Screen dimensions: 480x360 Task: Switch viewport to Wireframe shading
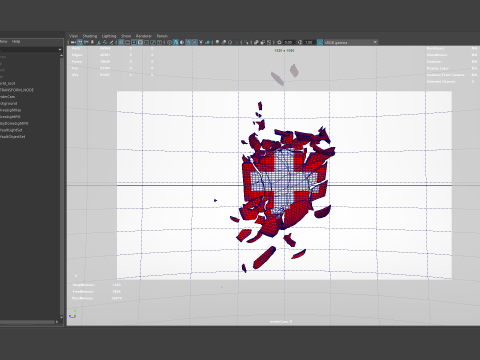(x=169, y=42)
